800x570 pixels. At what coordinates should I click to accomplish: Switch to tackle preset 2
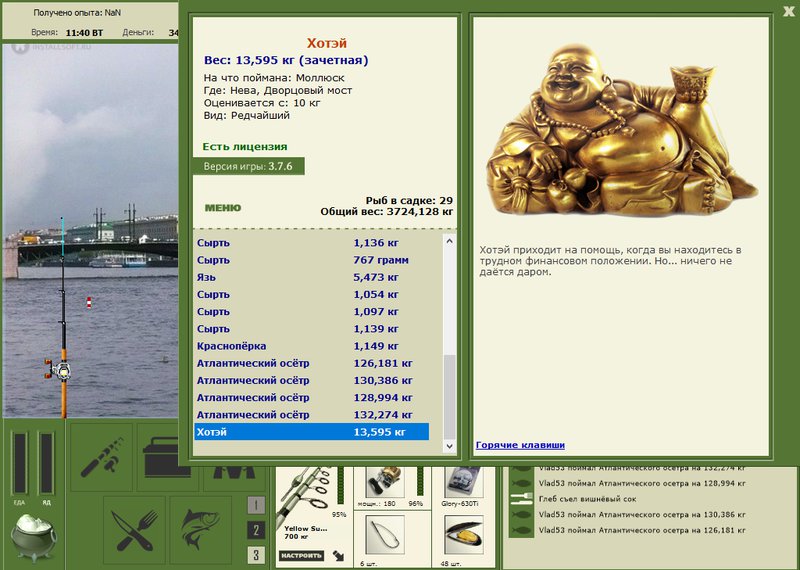coord(256,530)
